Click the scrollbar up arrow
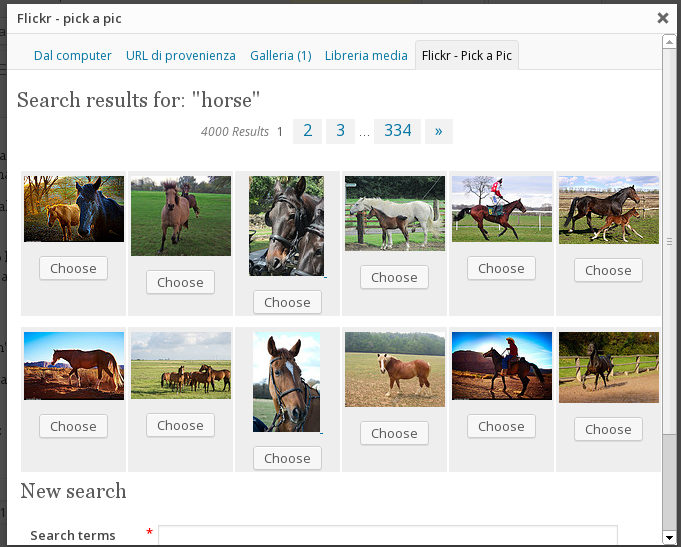This screenshot has height=547, width=681. 669,42
